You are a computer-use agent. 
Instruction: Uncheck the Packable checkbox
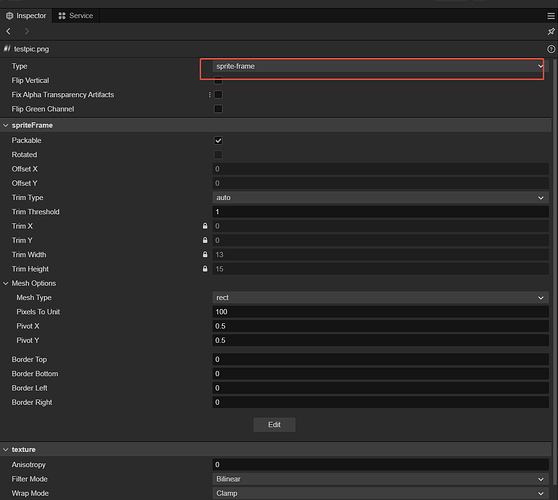point(219,141)
